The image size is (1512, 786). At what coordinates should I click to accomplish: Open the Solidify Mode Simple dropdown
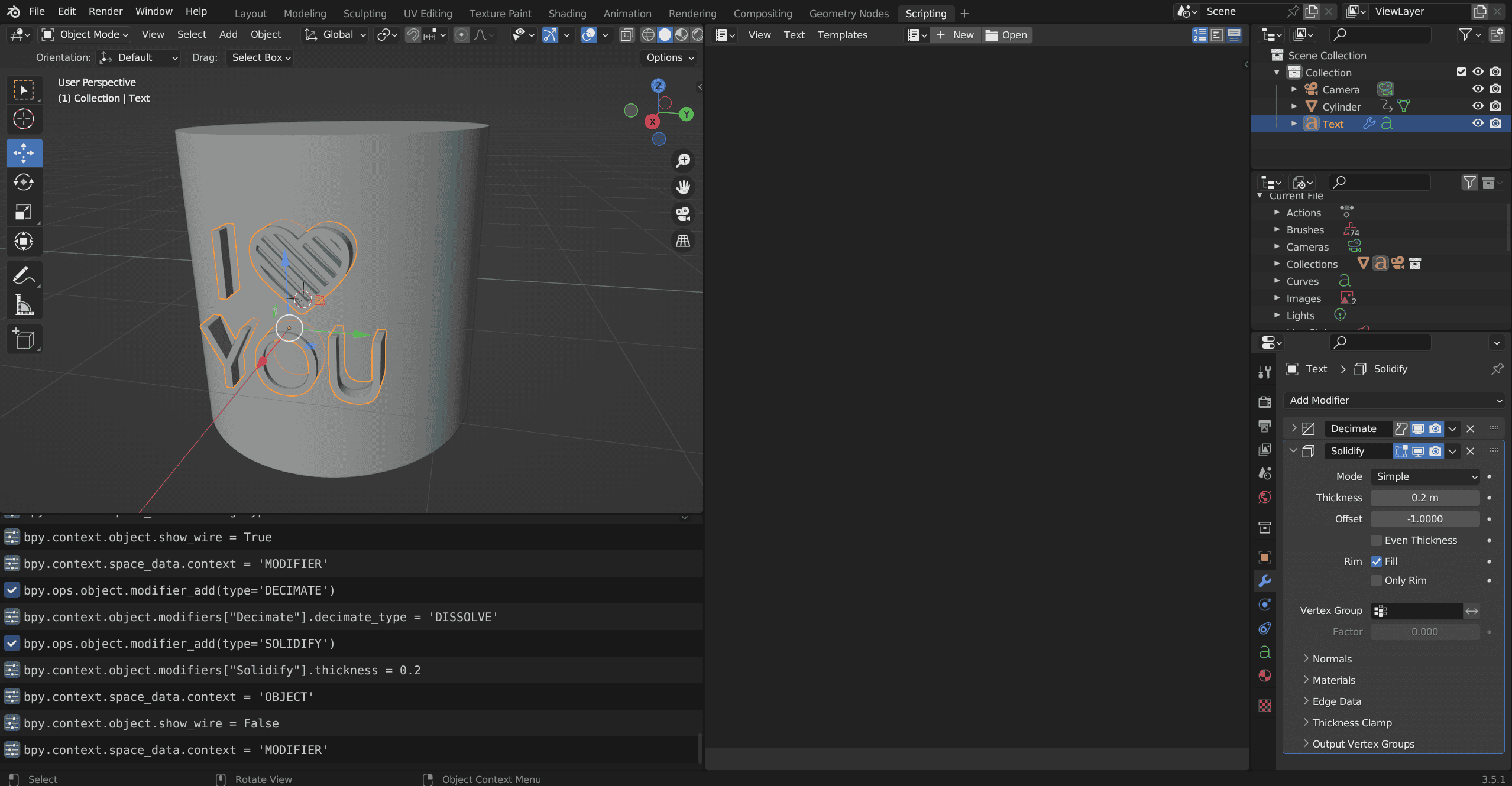(x=1425, y=476)
